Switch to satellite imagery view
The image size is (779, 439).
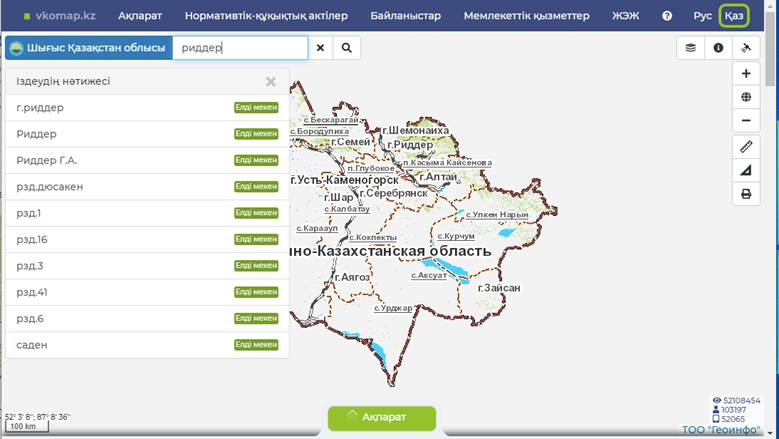746,48
